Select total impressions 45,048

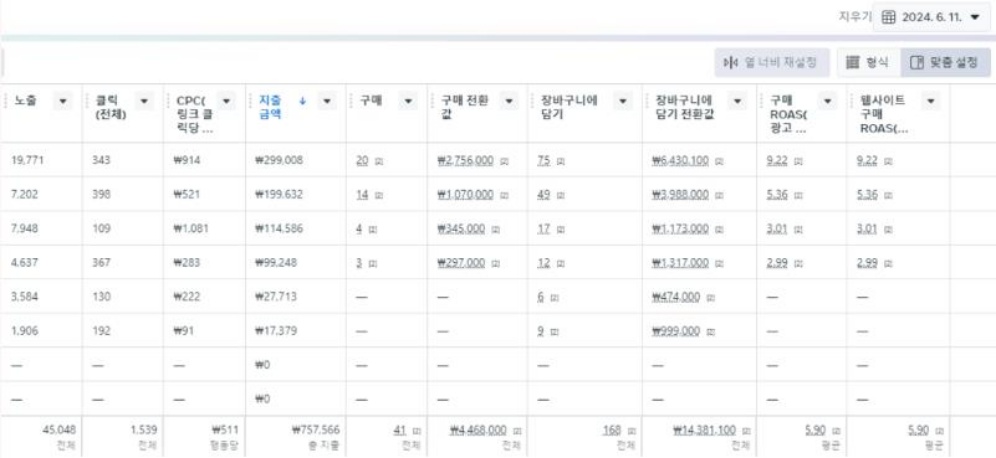(57, 431)
